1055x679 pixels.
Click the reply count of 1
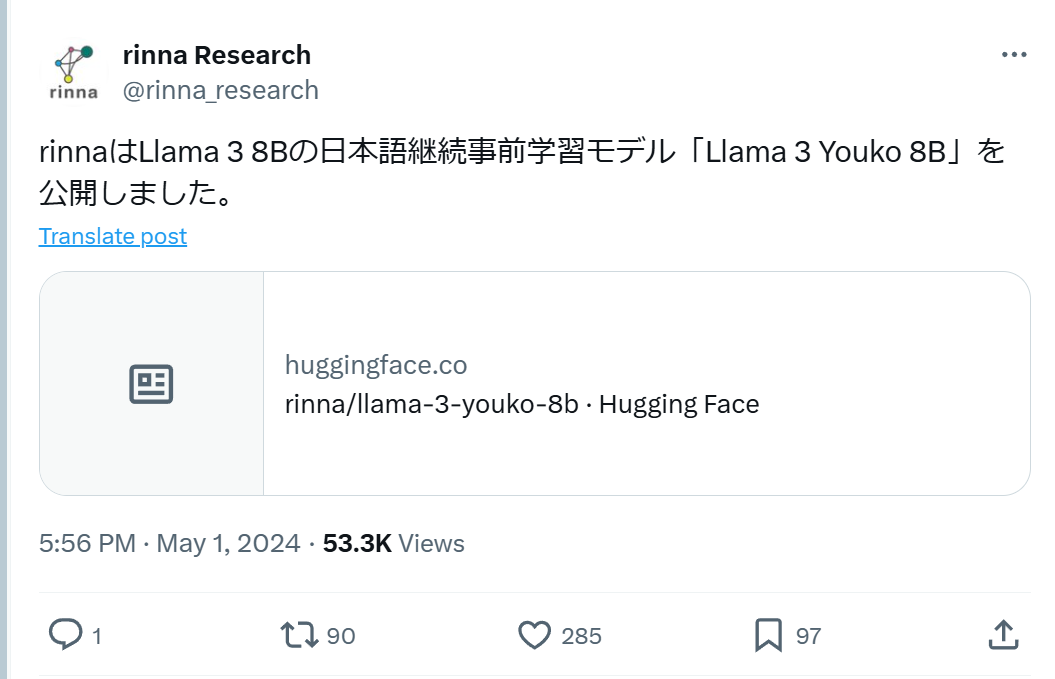click(x=97, y=635)
